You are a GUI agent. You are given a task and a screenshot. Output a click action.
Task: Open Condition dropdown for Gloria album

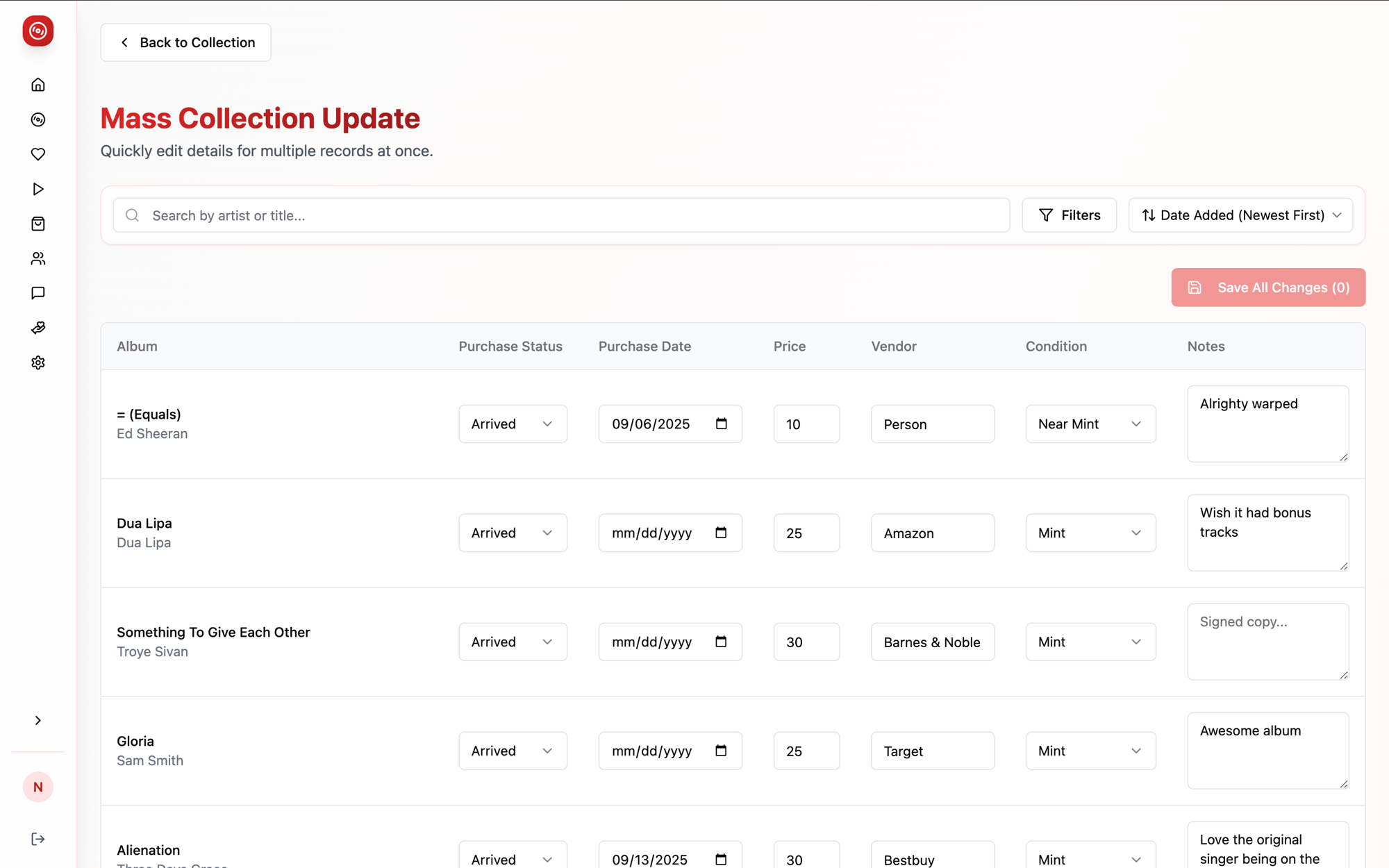[1090, 751]
